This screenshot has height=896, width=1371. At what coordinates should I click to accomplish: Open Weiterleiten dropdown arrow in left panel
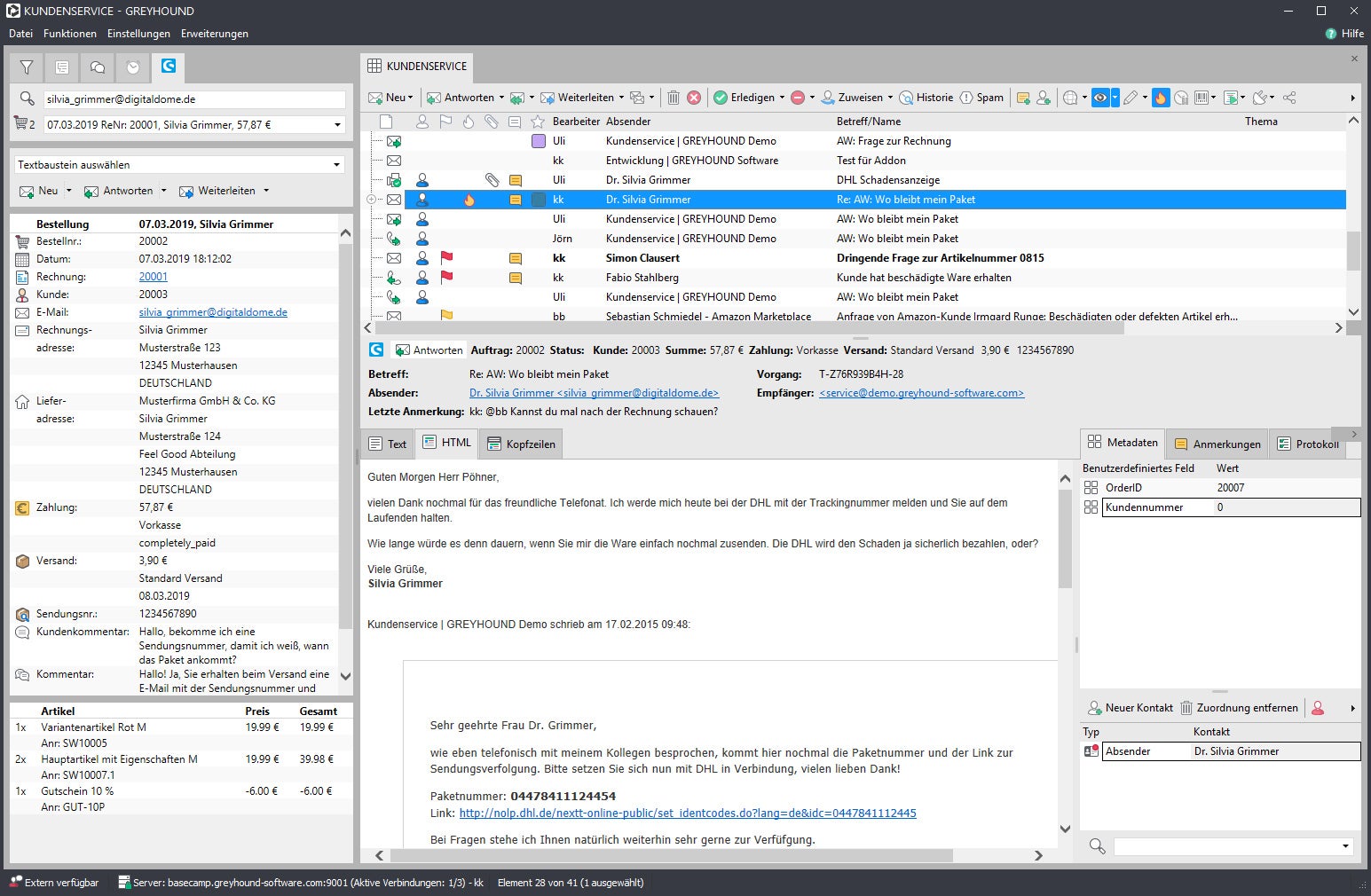pyautogui.click(x=265, y=191)
